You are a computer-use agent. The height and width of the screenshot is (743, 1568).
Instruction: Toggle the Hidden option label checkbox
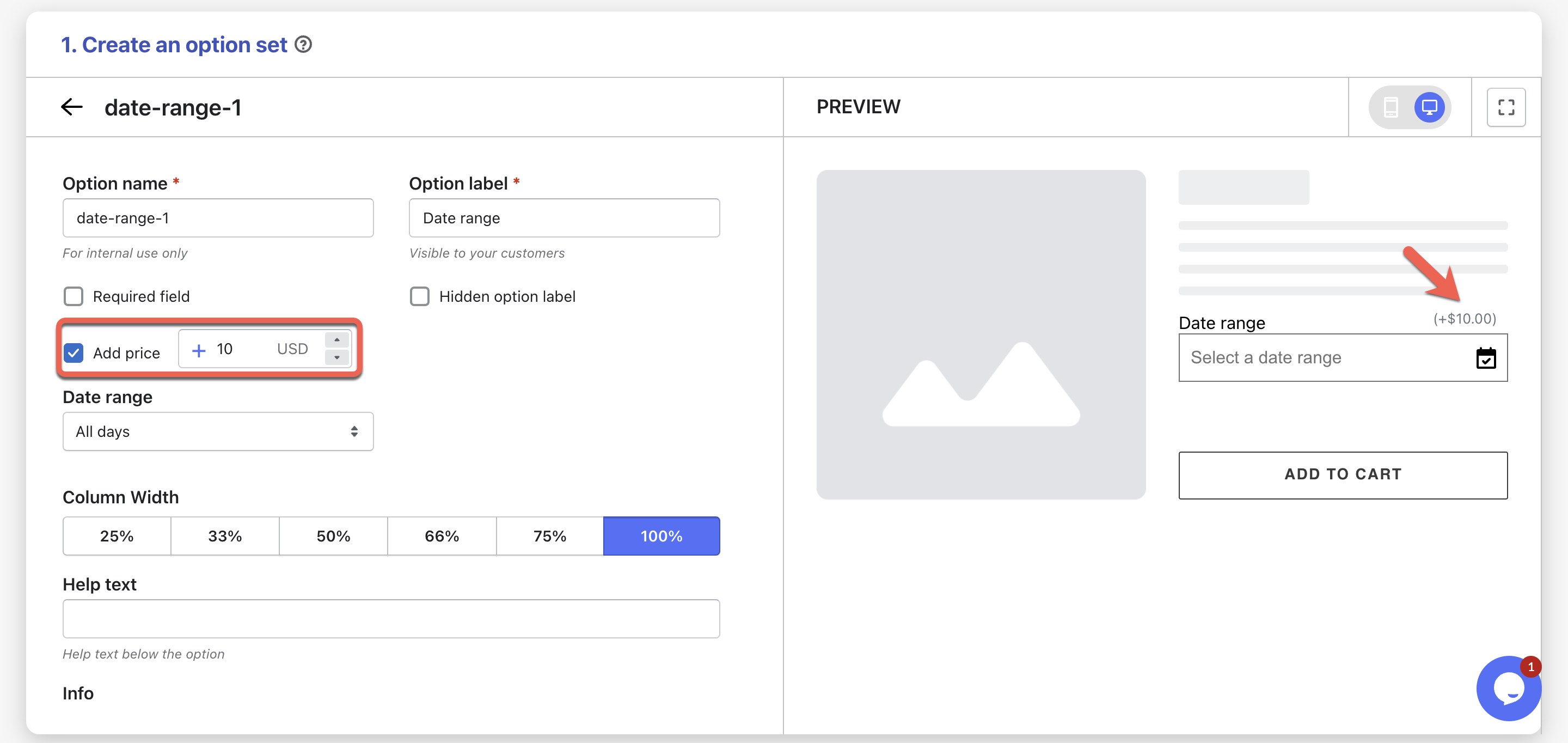tap(419, 296)
